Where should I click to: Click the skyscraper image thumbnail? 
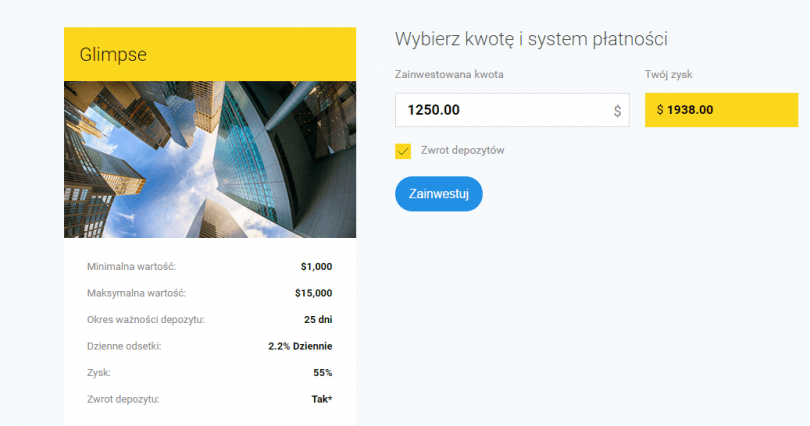(210, 160)
